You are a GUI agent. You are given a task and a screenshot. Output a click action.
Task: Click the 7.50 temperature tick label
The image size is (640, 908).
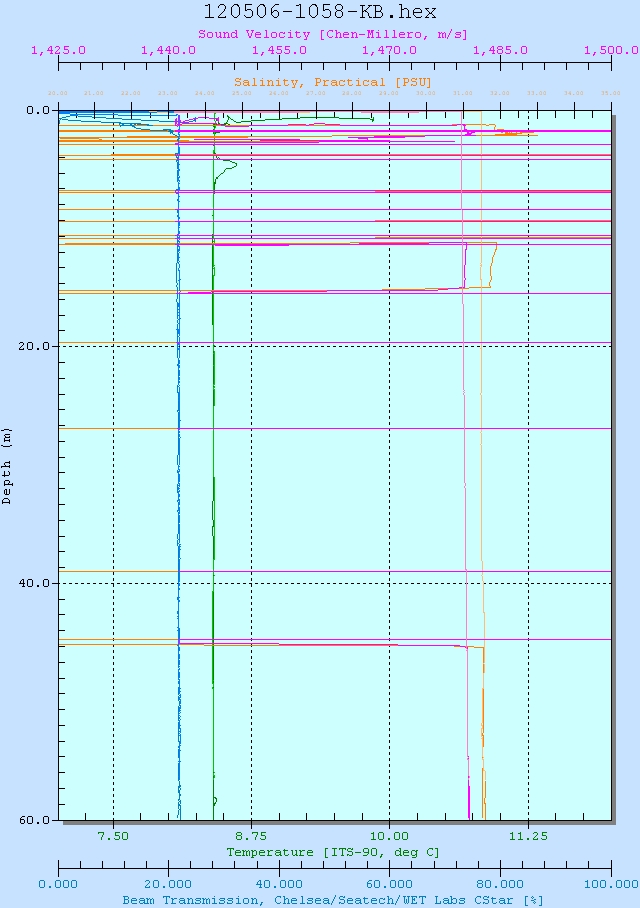coord(113,836)
